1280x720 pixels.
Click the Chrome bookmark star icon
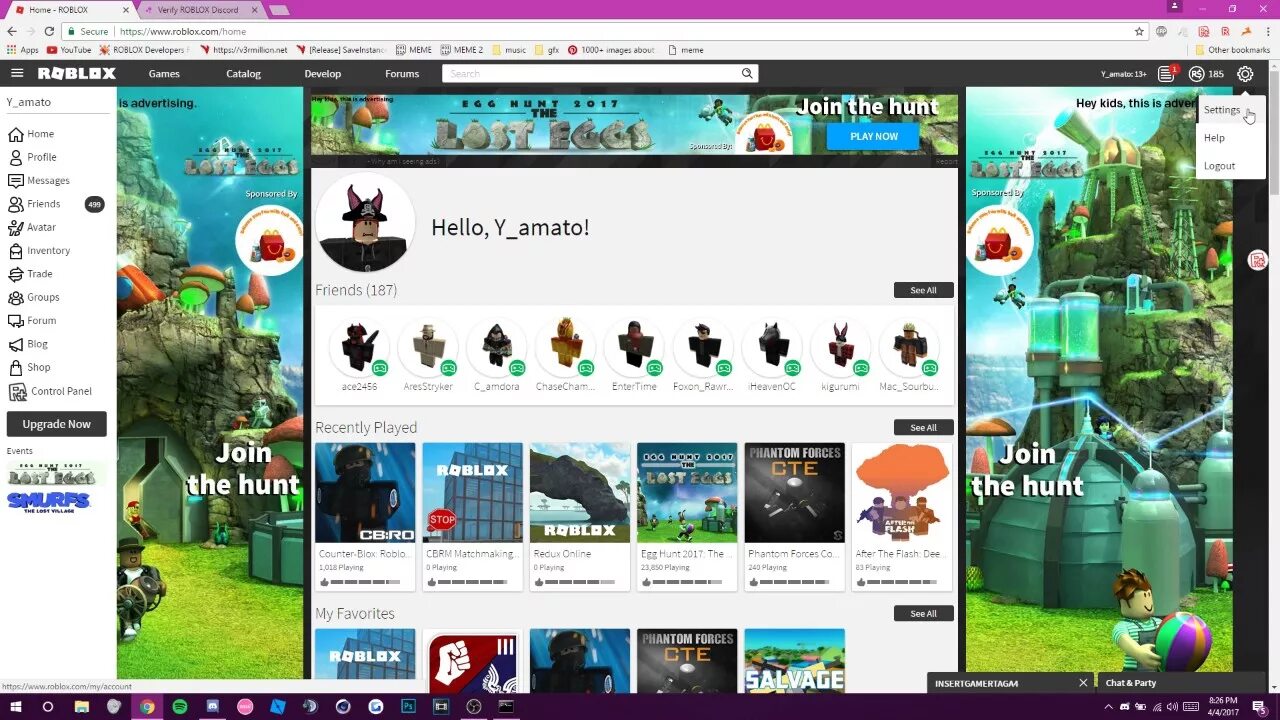pyautogui.click(x=1139, y=31)
